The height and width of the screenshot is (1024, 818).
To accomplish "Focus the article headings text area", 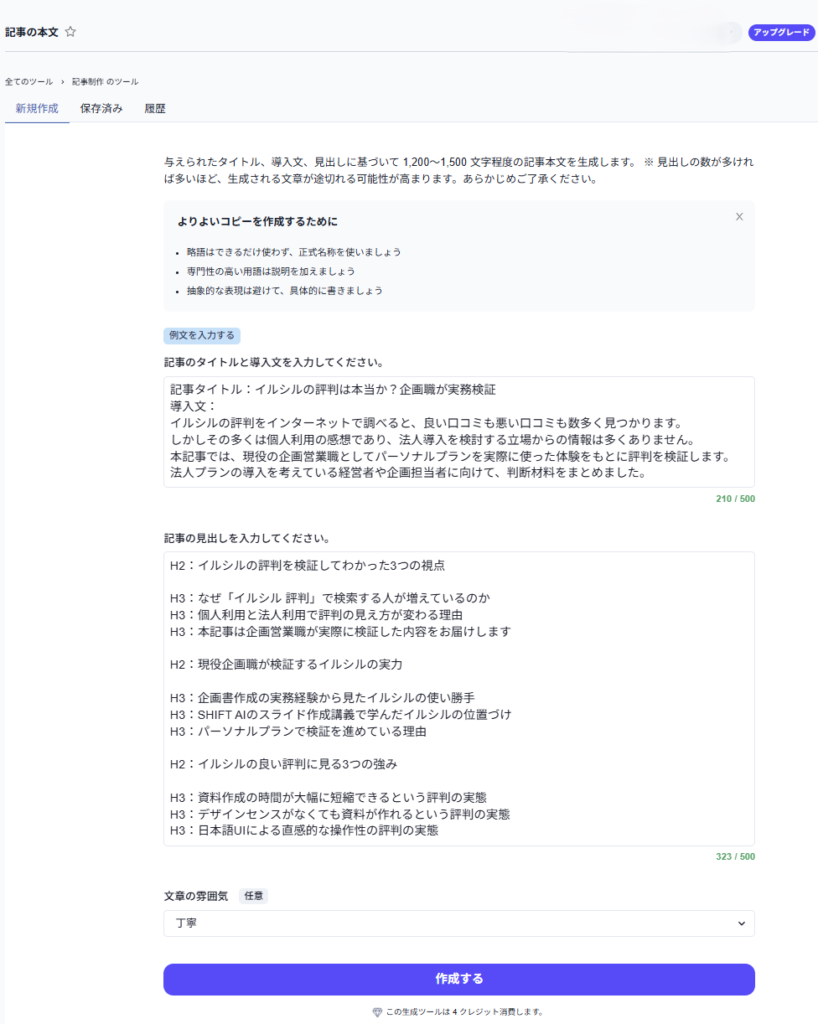I will [459, 699].
